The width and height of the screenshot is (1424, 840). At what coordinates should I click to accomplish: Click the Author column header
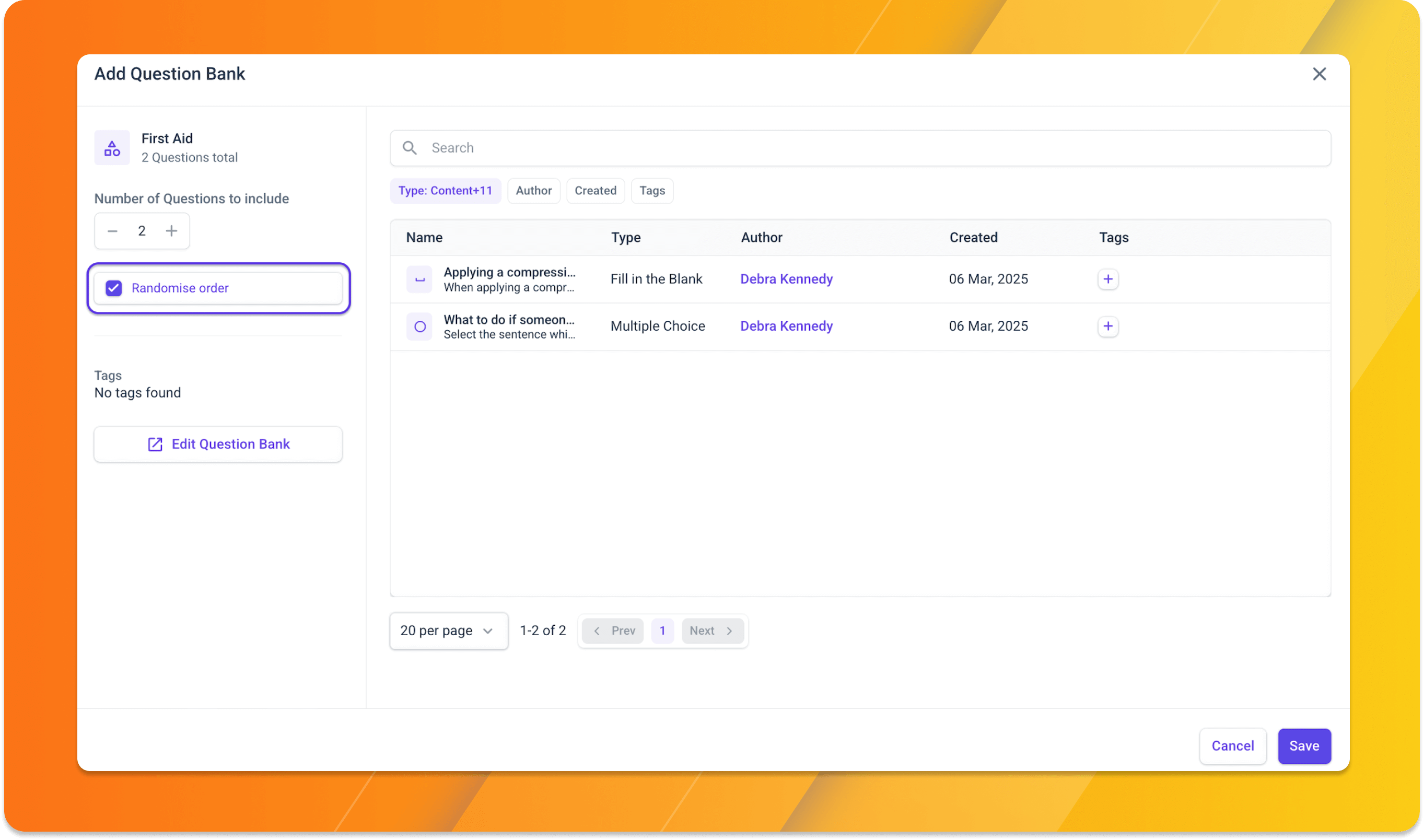pyautogui.click(x=762, y=238)
